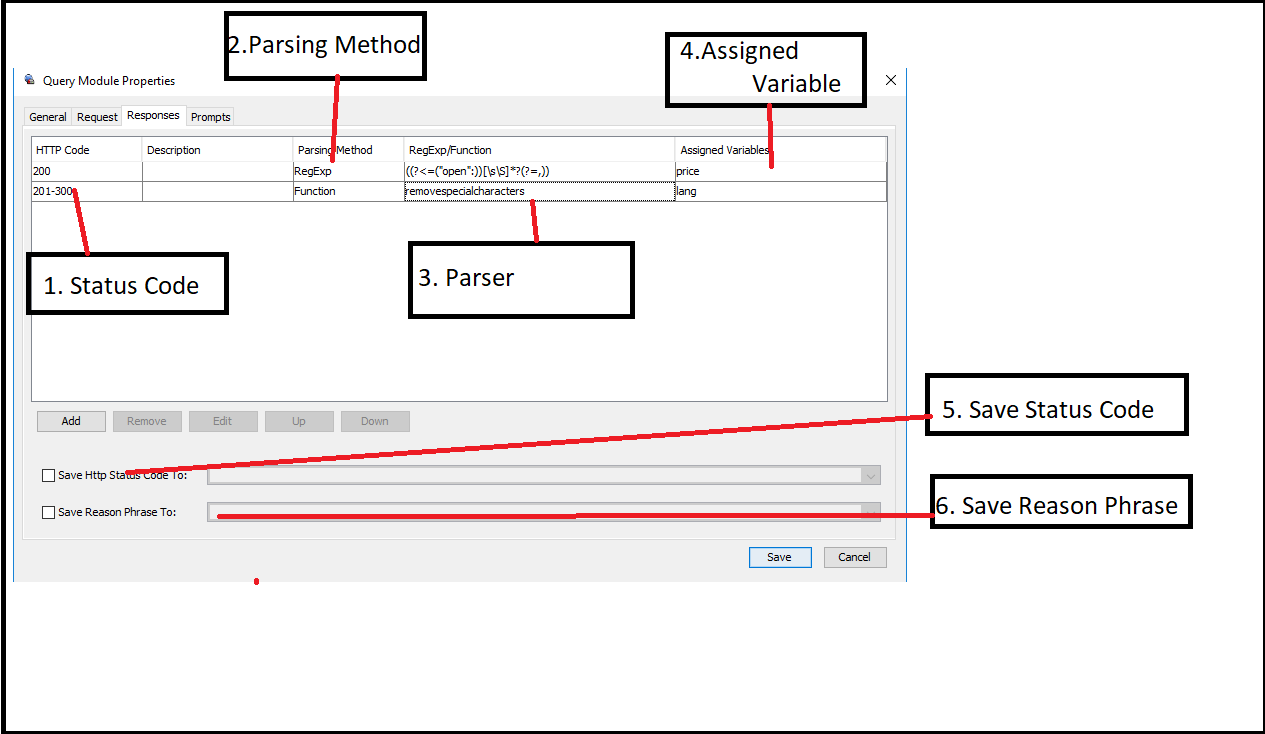This screenshot has height=734, width=1265.
Task: Open the Save Reason Phrase dropdown
Action: coord(870,512)
